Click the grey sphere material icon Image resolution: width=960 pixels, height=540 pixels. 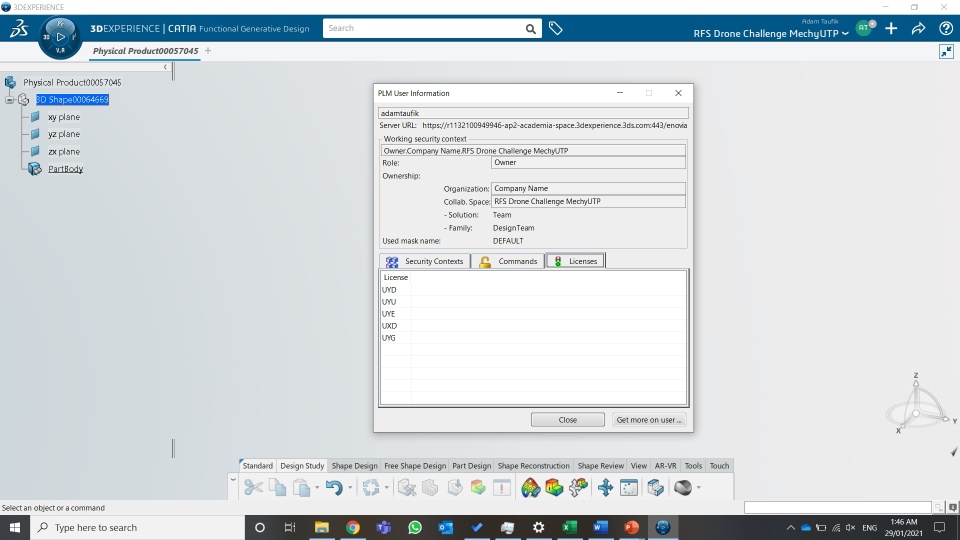[683, 487]
